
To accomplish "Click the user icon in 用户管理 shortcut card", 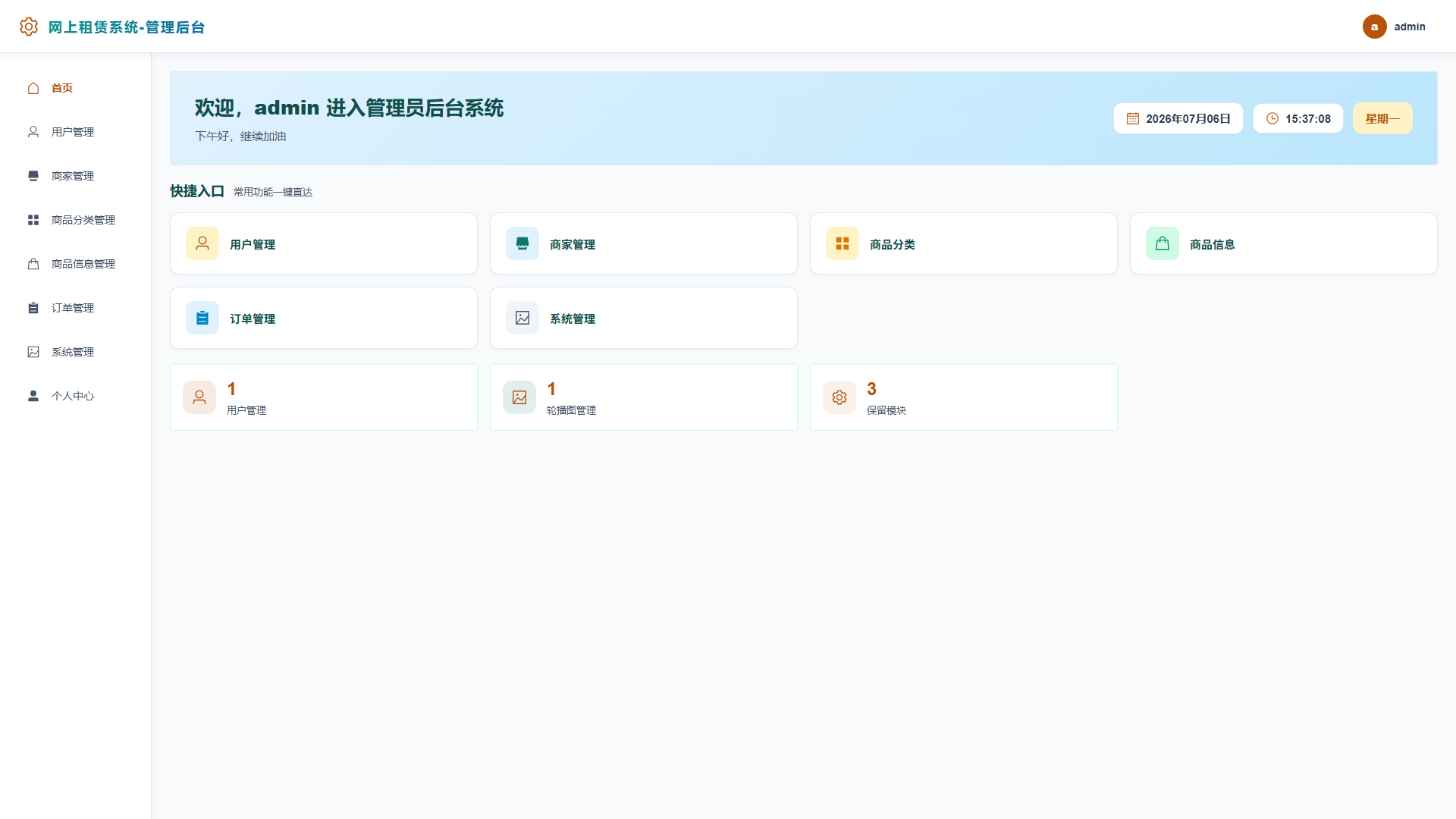I will pos(202,243).
